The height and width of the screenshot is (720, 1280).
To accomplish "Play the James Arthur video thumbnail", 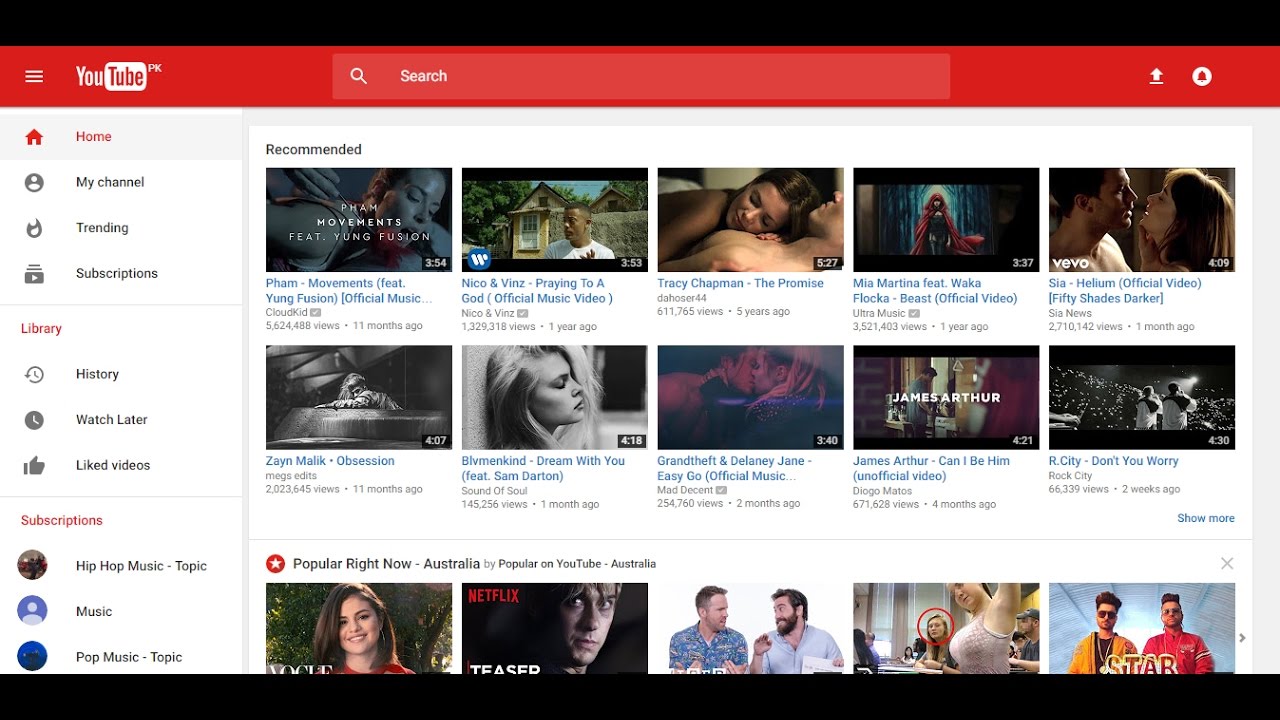I will 945,397.
